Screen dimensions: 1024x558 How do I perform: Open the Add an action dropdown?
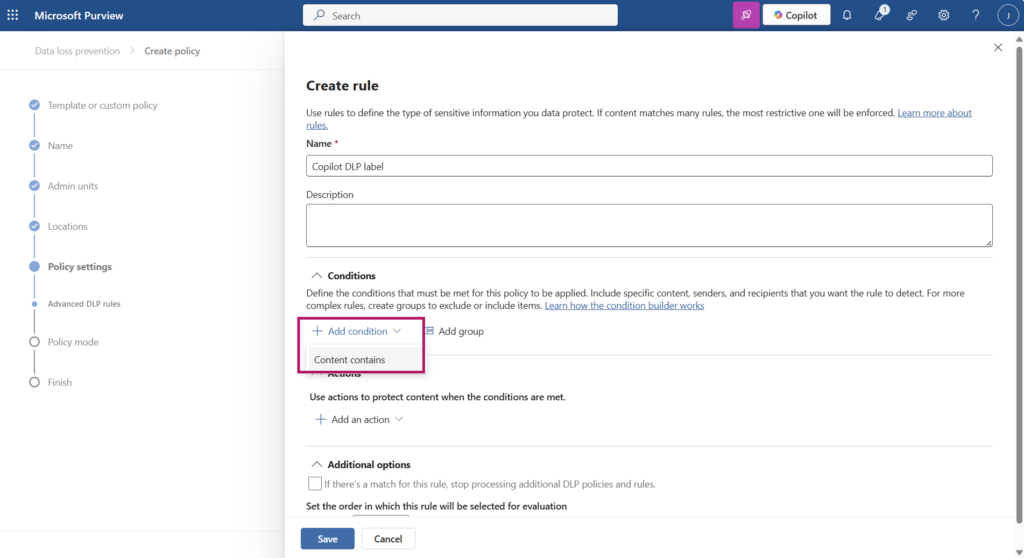click(x=359, y=419)
